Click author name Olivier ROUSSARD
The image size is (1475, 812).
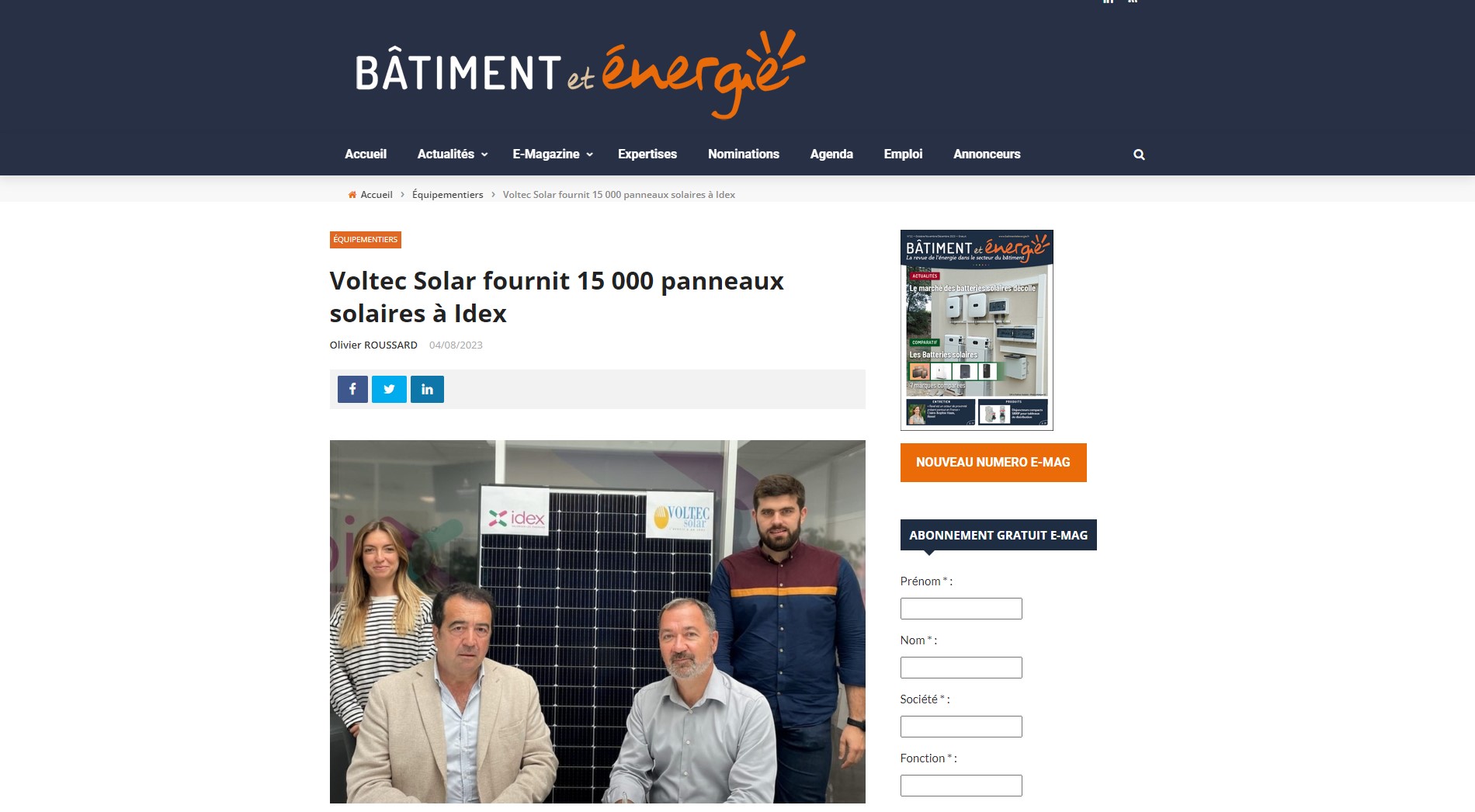coord(373,345)
